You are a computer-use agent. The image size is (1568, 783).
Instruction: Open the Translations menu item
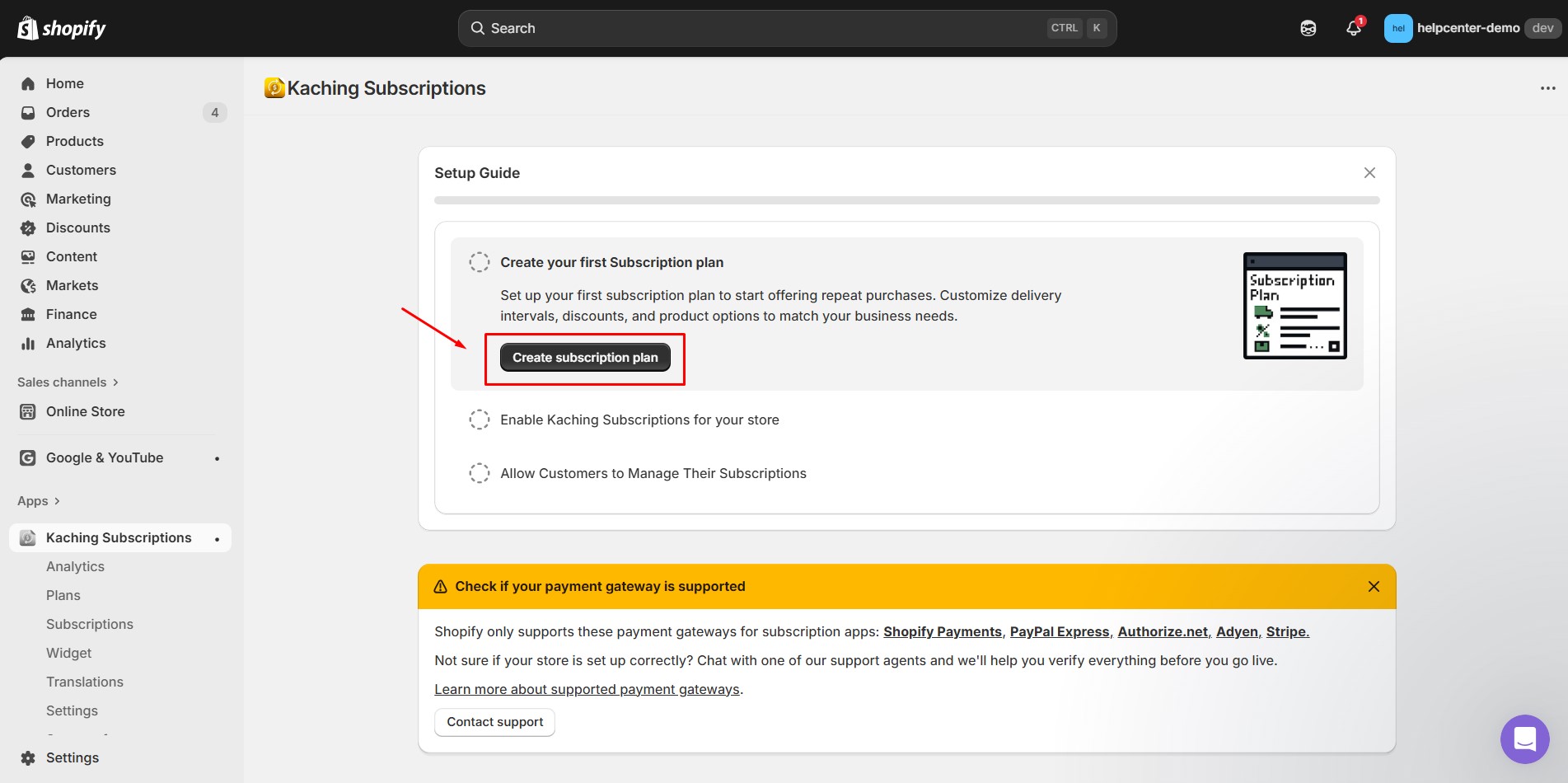85,682
